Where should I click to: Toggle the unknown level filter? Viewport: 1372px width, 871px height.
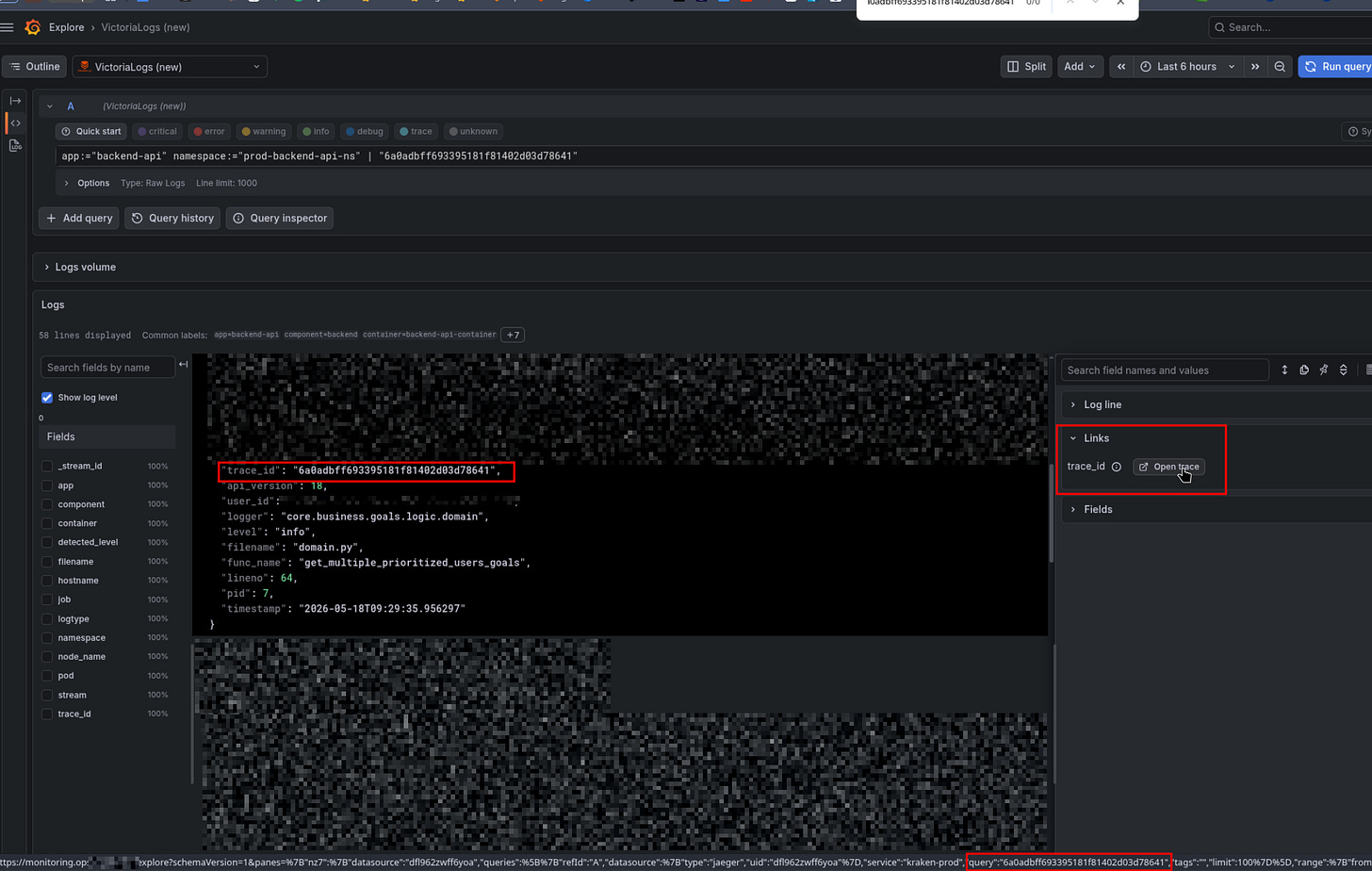pos(473,131)
